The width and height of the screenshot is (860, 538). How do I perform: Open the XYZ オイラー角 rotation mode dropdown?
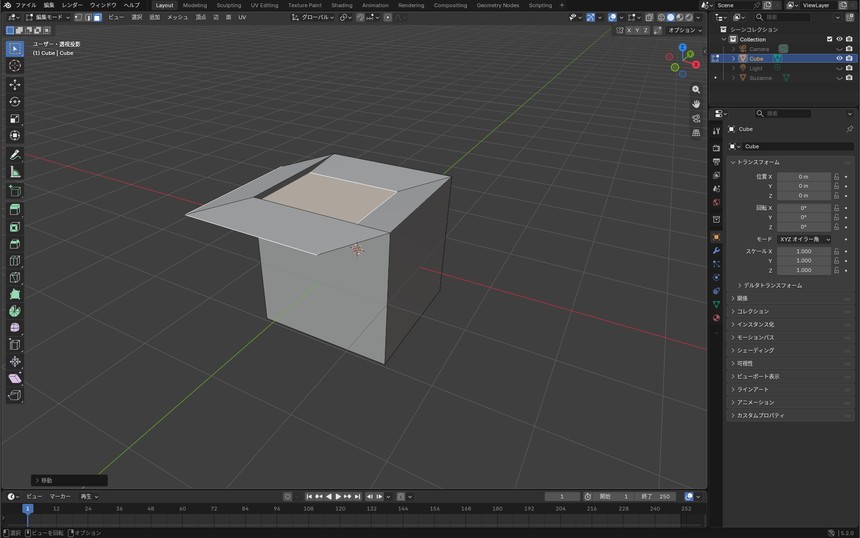(x=804, y=239)
